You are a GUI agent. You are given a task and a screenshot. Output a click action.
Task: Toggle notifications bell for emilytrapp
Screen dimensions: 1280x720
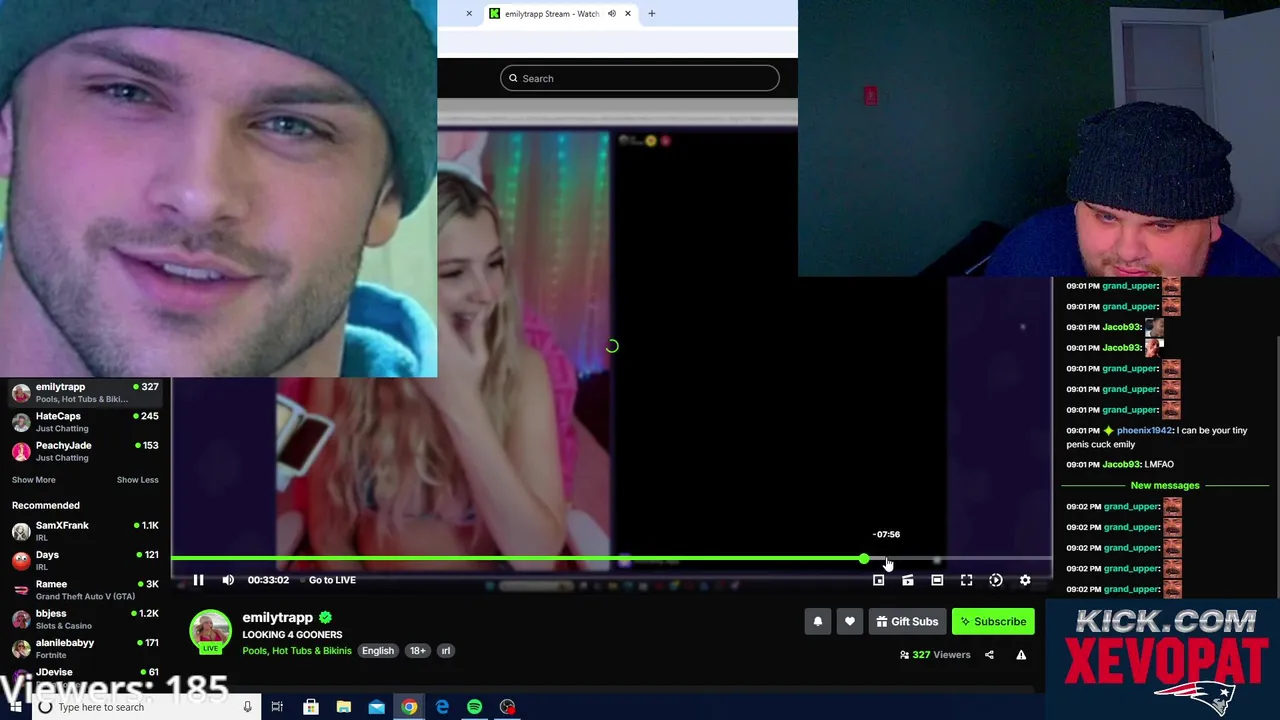tap(818, 622)
